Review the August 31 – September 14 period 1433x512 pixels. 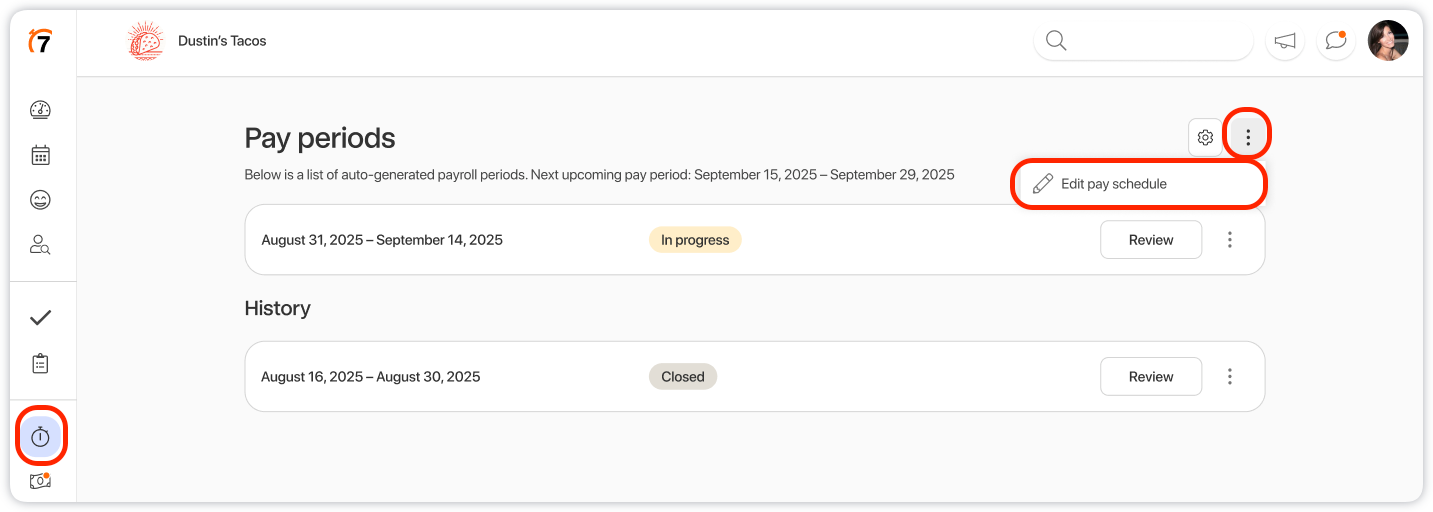pyautogui.click(x=1150, y=240)
